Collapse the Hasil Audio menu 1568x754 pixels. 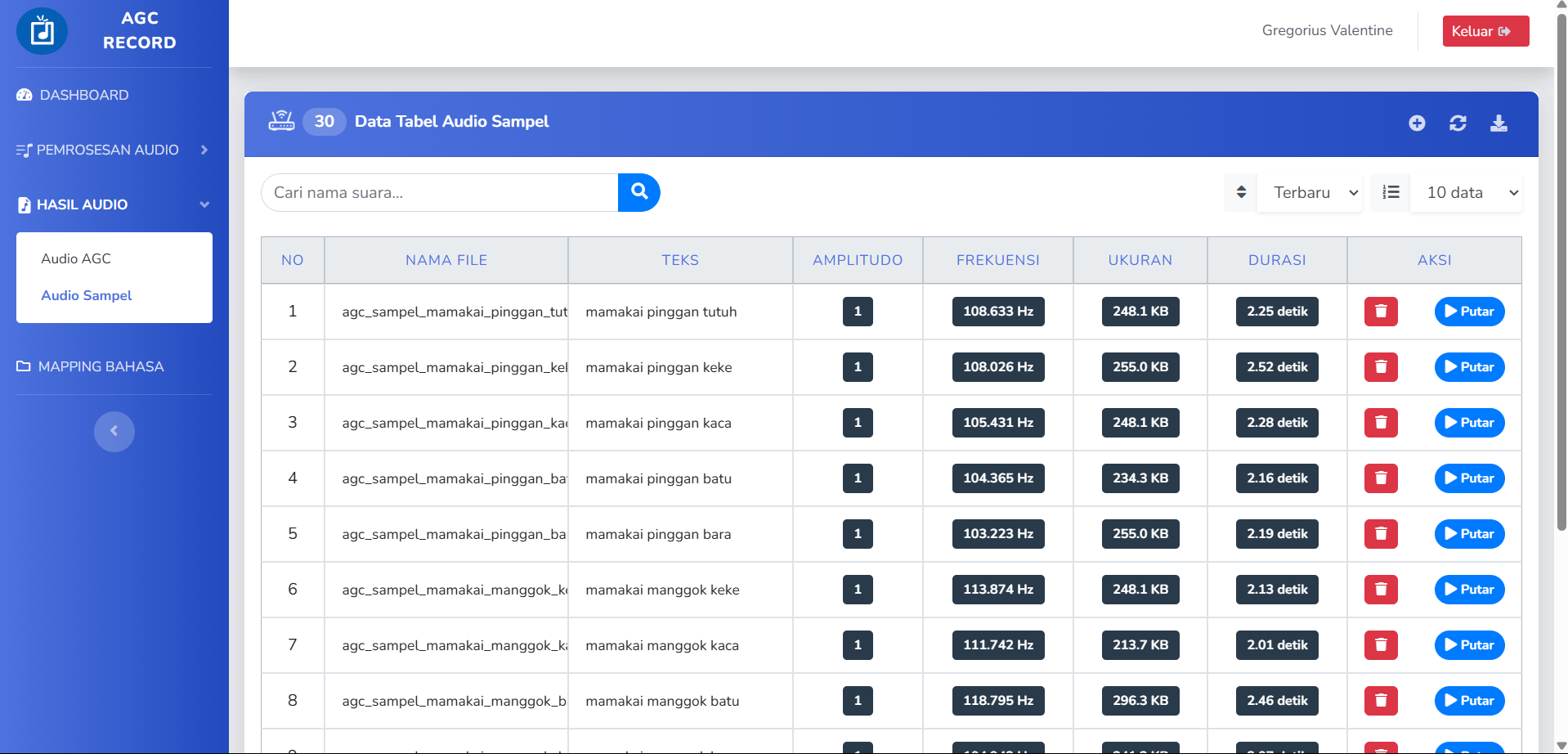click(x=114, y=204)
